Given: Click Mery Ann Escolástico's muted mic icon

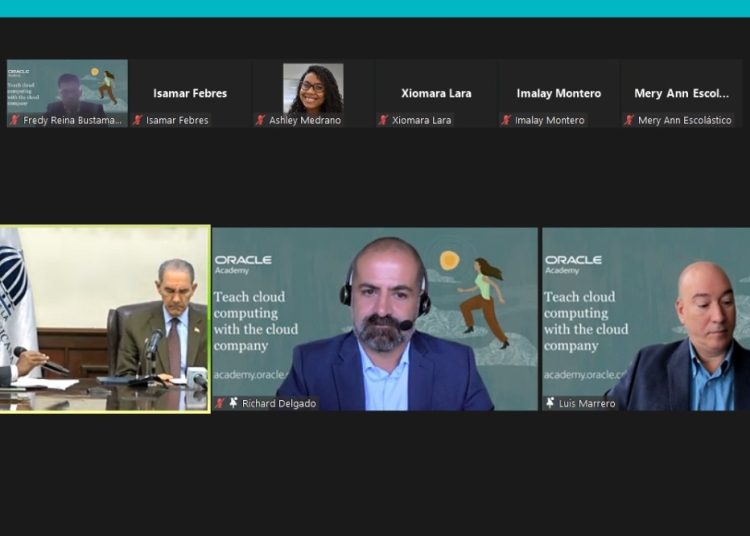Looking at the screenshot, I should pyautogui.click(x=630, y=120).
